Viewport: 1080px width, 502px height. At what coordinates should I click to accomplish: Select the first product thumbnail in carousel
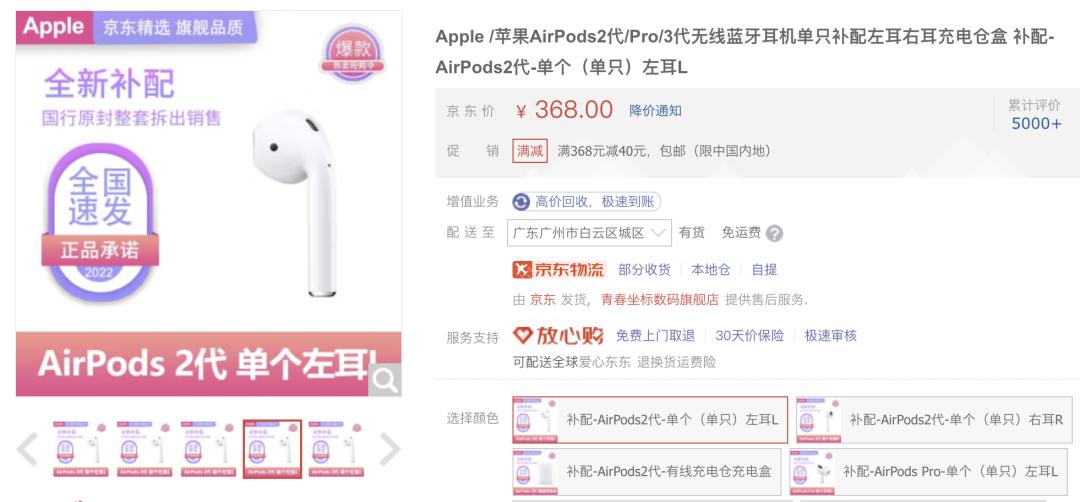click(79, 449)
